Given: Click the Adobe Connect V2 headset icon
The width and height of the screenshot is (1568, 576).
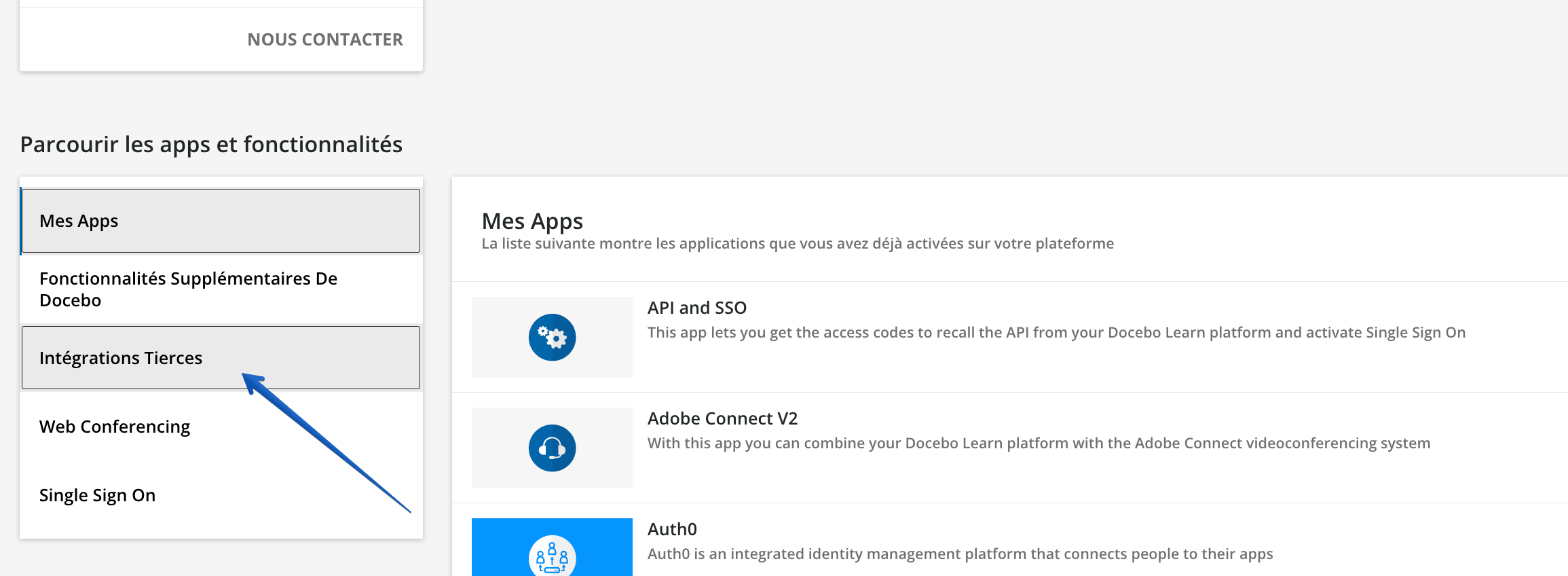Looking at the screenshot, I should [552, 448].
